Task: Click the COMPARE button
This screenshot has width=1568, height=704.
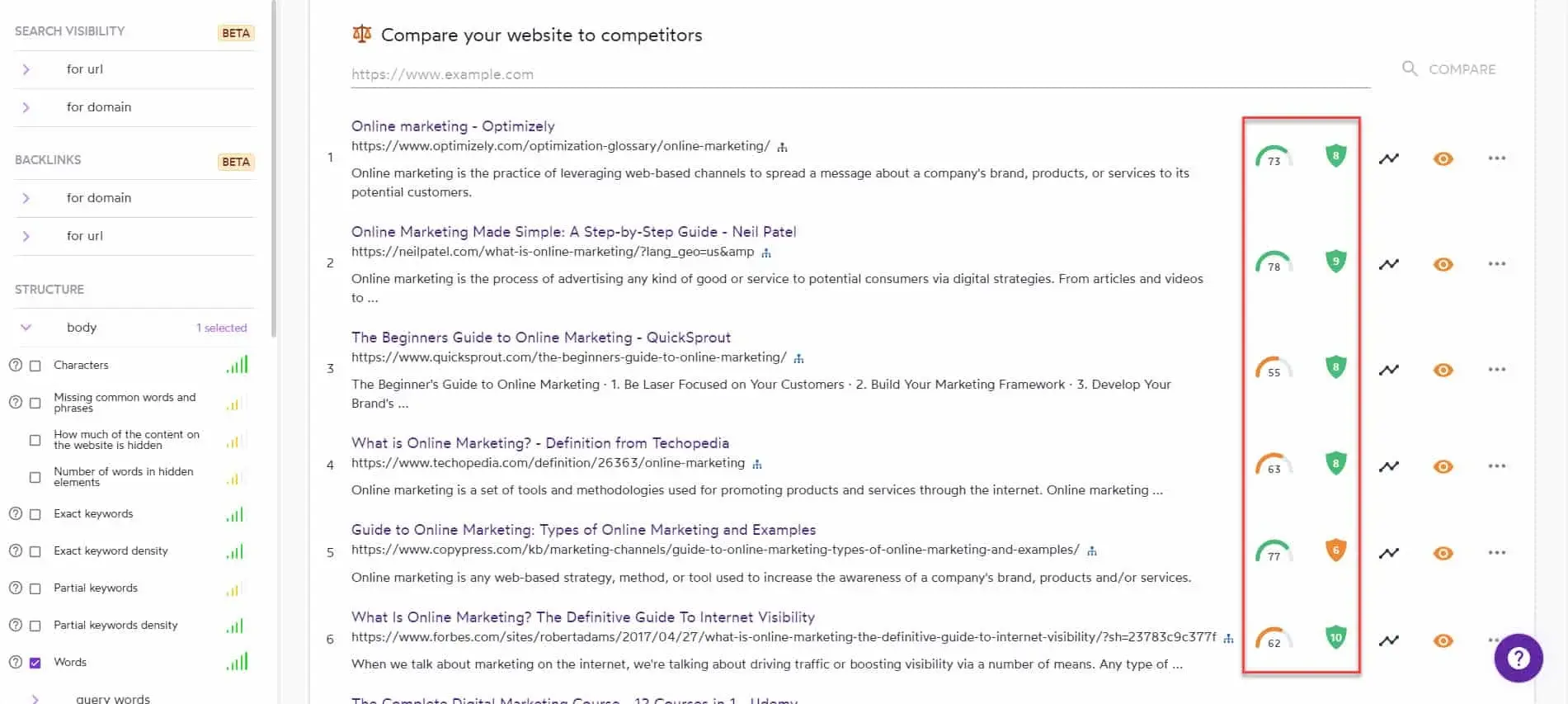Action: pos(1449,69)
